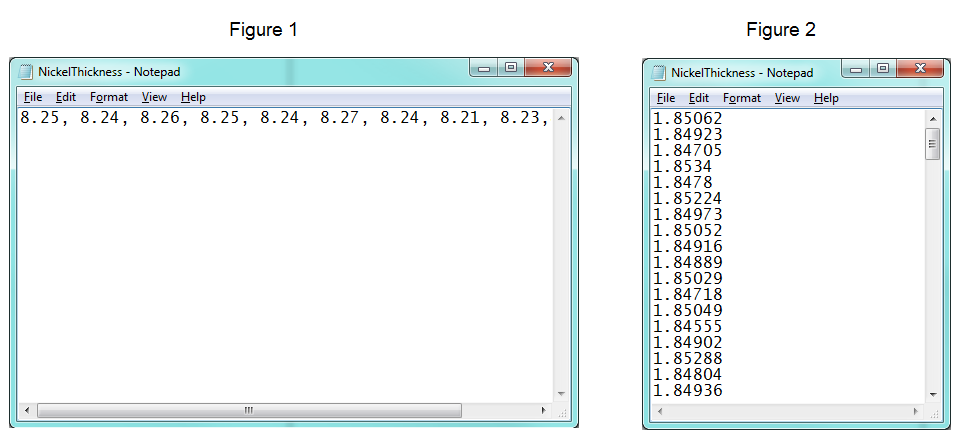This screenshot has height=443, width=965.
Task: Open Help menu in Figure 1 Notepad
Action: pos(193,97)
